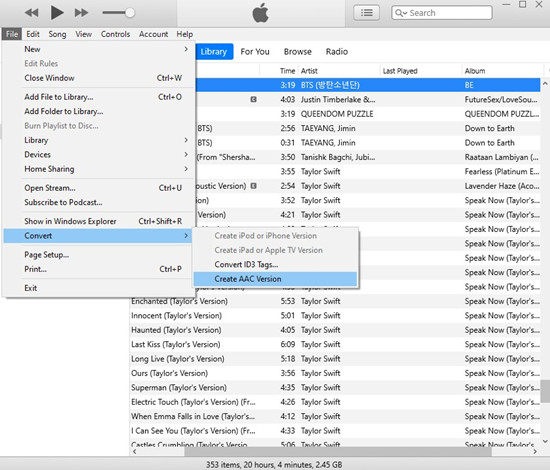Click the play button
Viewport: 550px width, 470px height.
pyautogui.click(x=57, y=13)
